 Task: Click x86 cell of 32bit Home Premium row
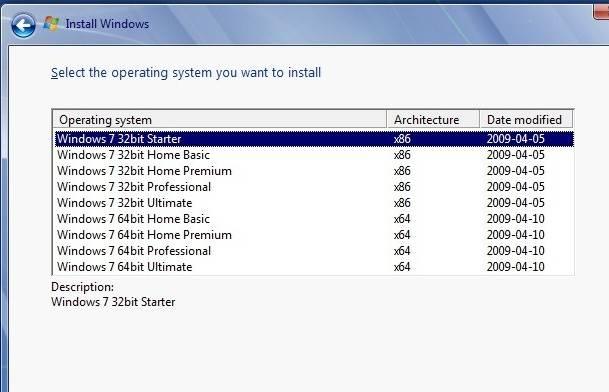pyautogui.click(x=402, y=171)
